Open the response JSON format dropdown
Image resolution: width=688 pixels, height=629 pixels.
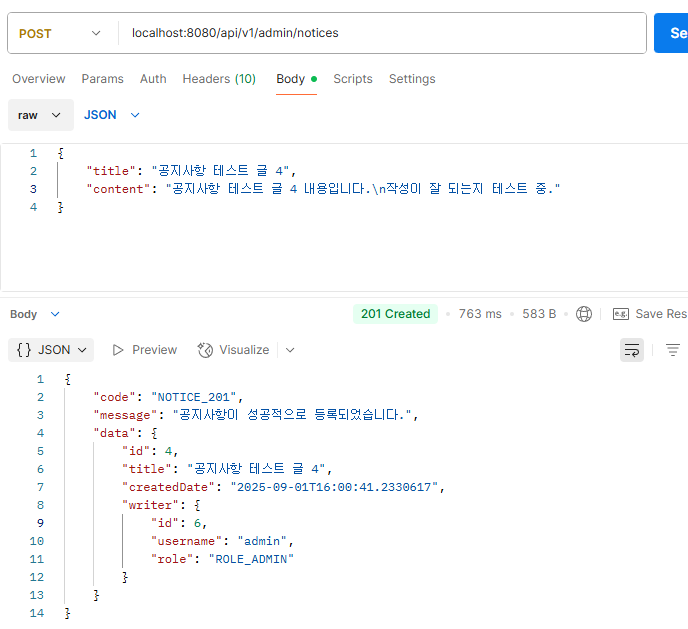tap(51, 350)
